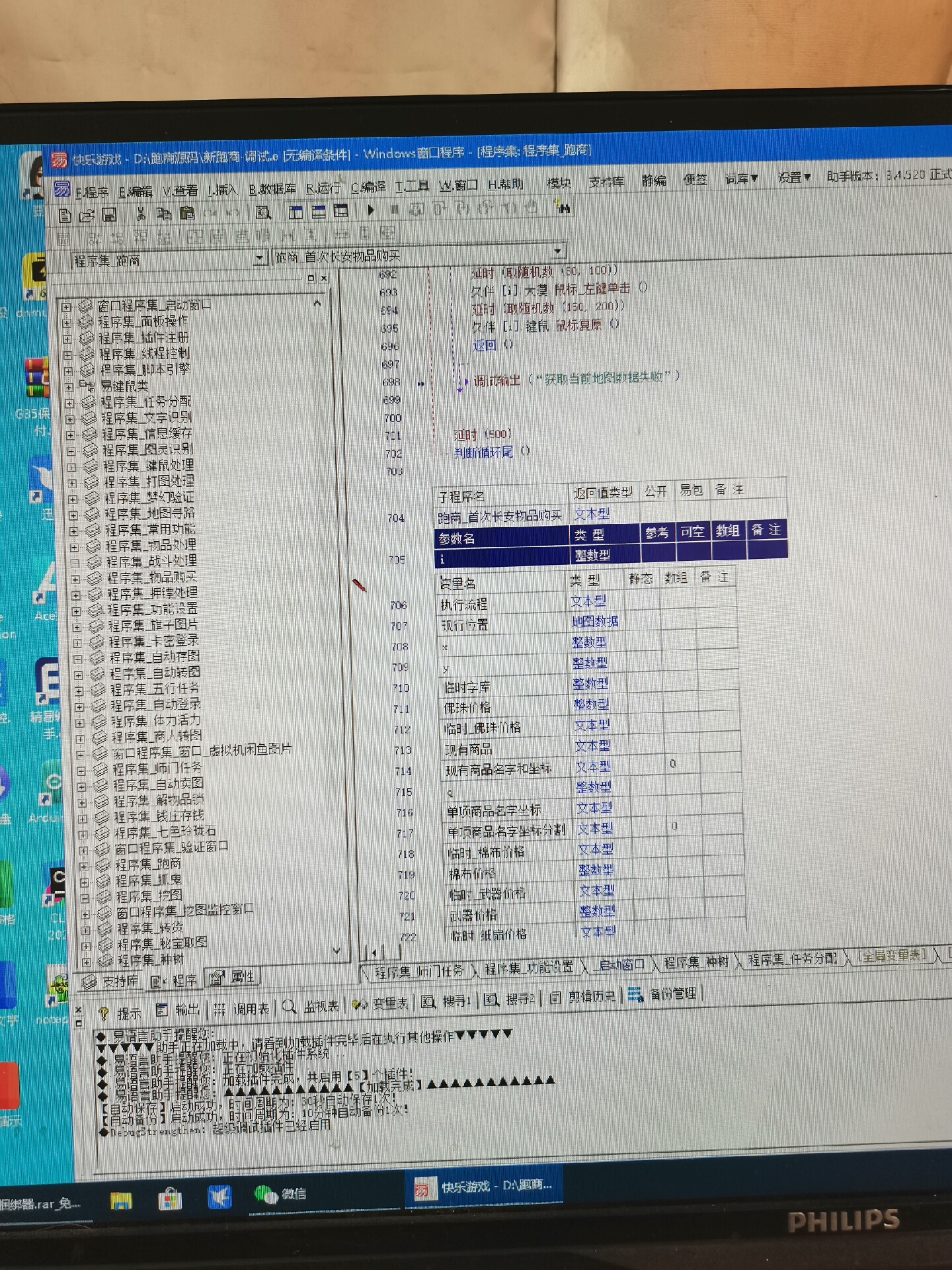Open the T.工具 menu
Screen dimensions: 952x1270
(x=413, y=187)
